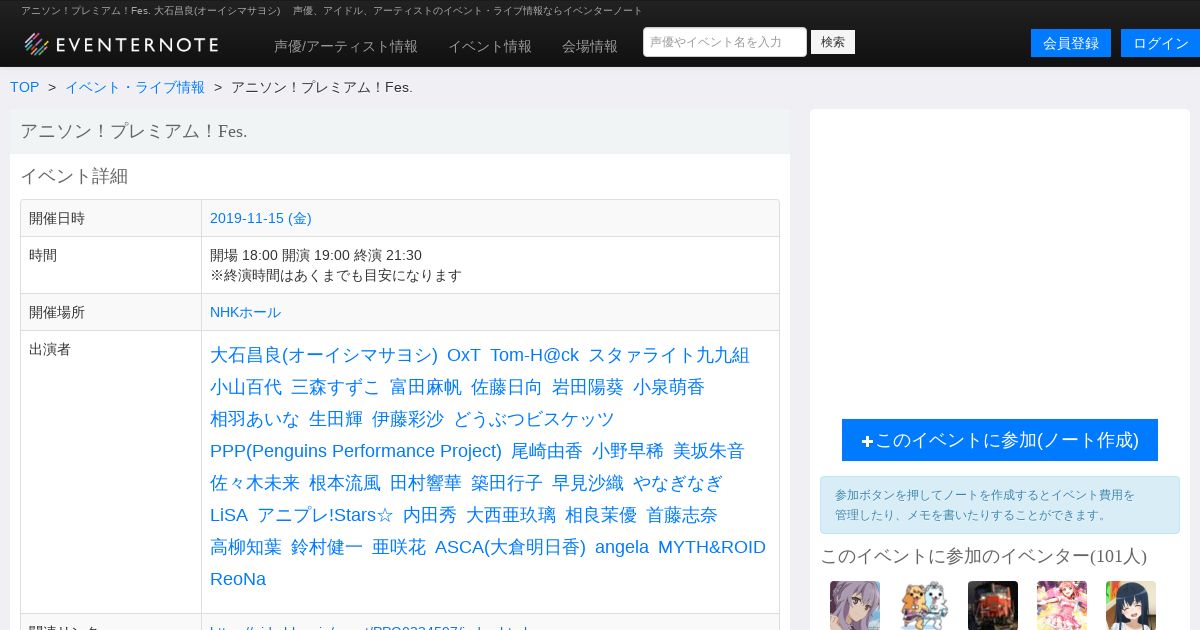The image size is (1200, 630).
Task: Open performer 尾崎由香
Action: (x=547, y=451)
